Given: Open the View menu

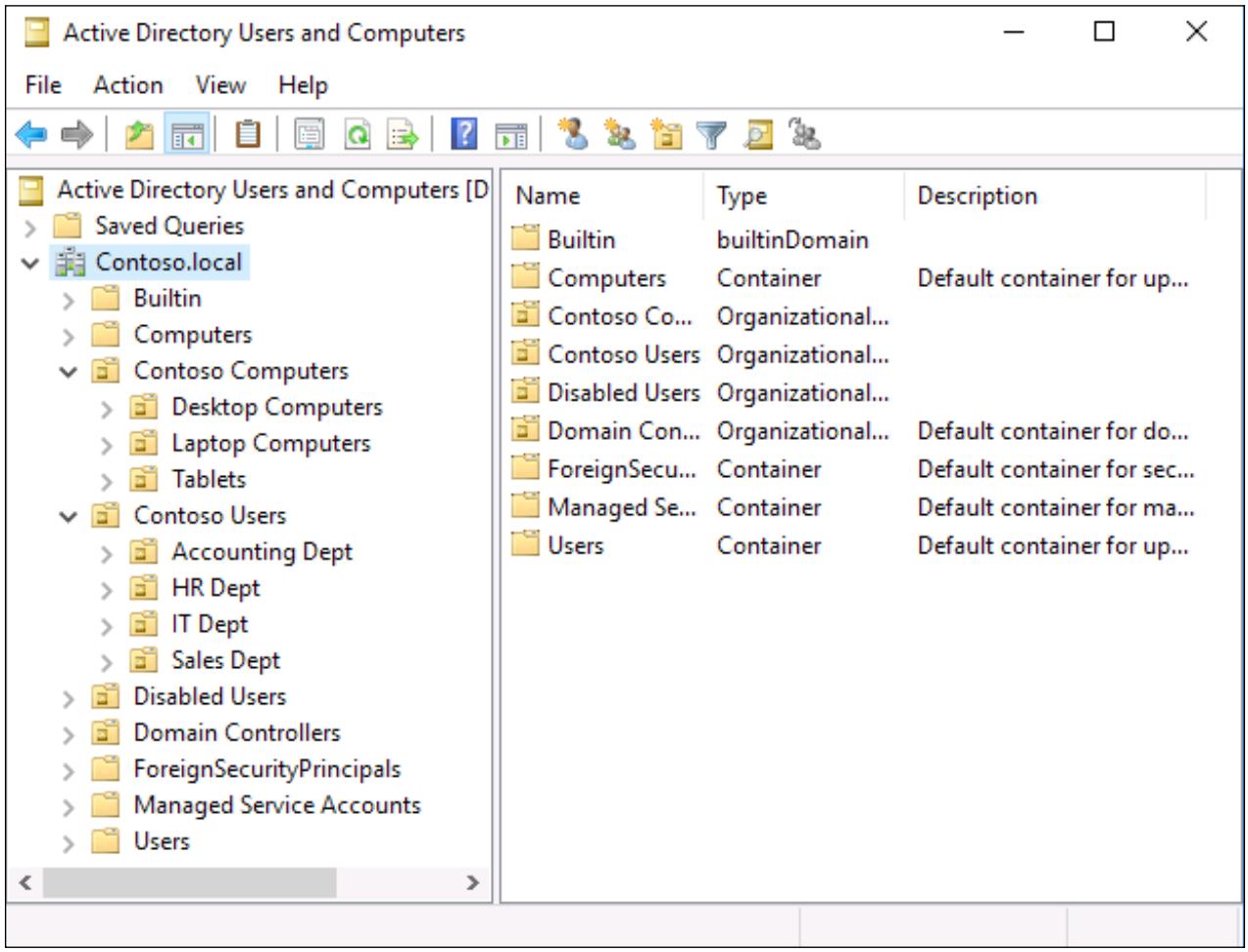Looking at the screenshot, I should click(220, 85).
